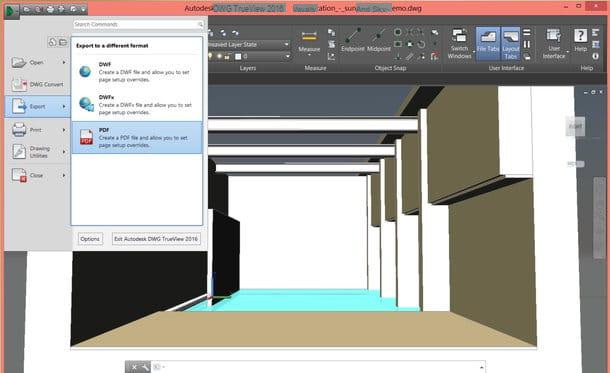The image size is (610, 373).
Task: Click the About info icon in Help panel
Action: 596,56
